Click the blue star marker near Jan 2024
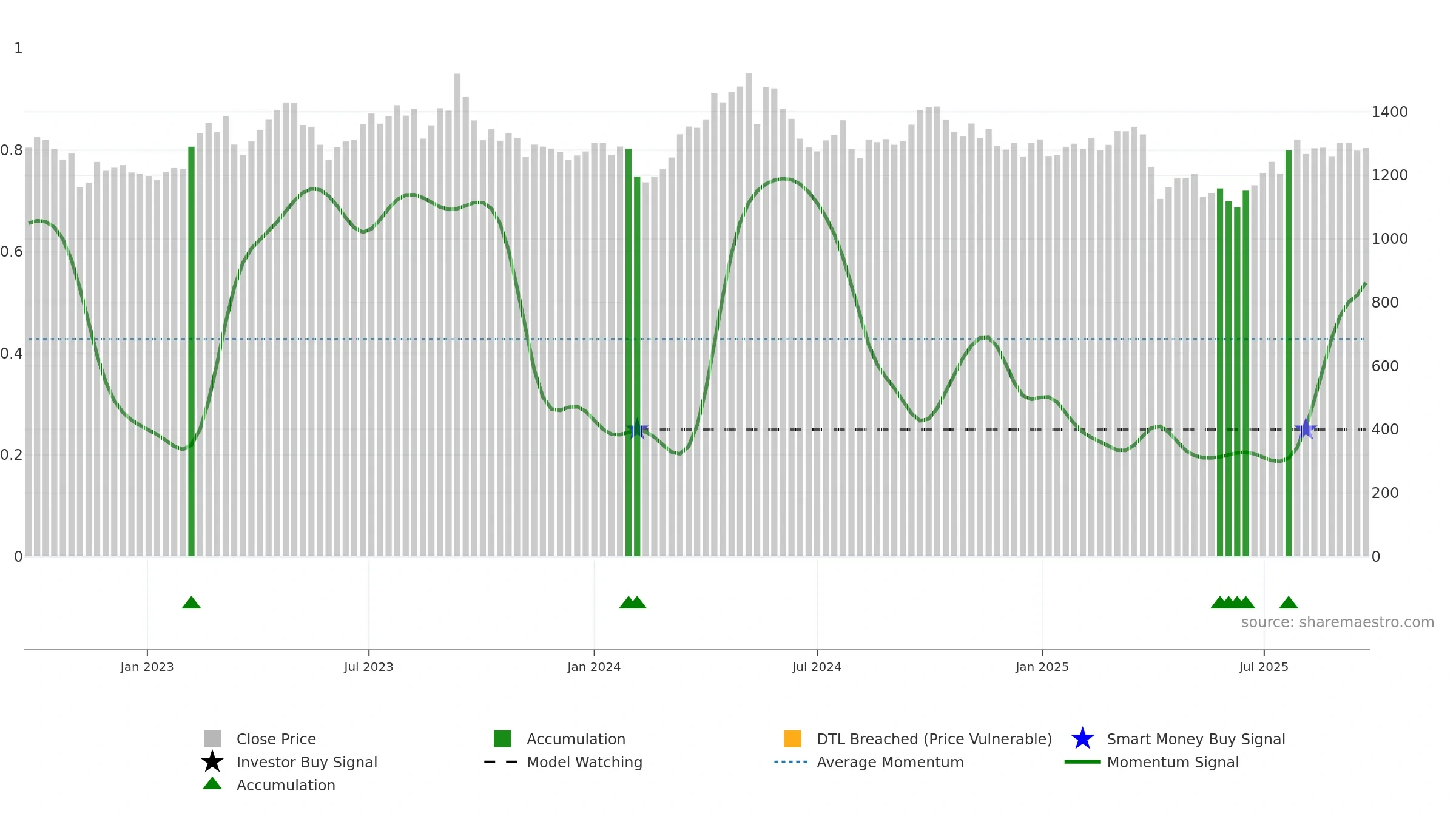The width and height of the screenshot is (1456, 819). pos(637,430)
